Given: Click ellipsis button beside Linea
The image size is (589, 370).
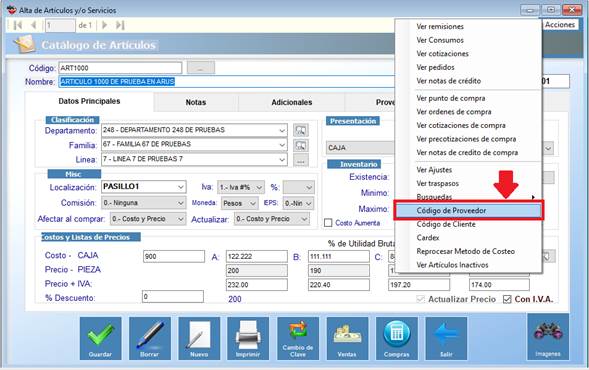Looking at the screenshot, I should pos(301,160).
